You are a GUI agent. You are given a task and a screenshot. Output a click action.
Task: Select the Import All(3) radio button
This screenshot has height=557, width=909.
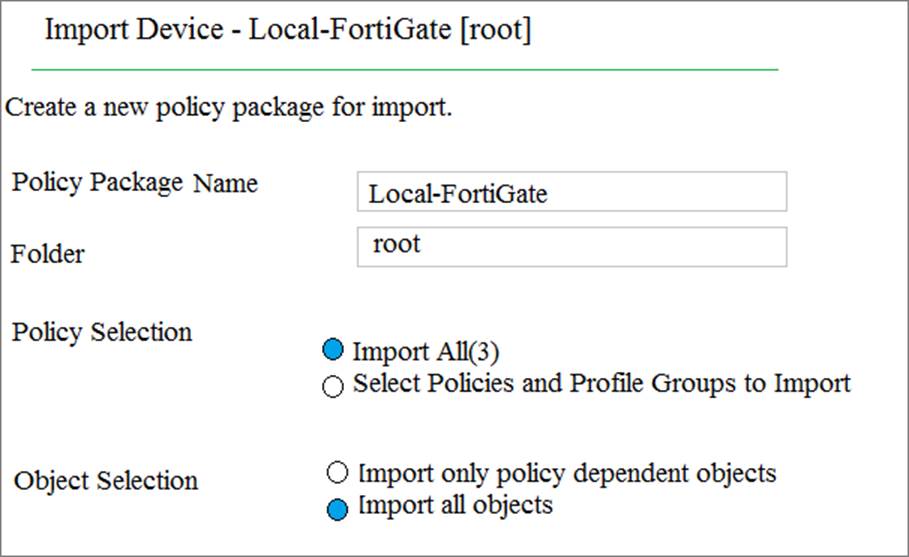(x=333, y=351)
